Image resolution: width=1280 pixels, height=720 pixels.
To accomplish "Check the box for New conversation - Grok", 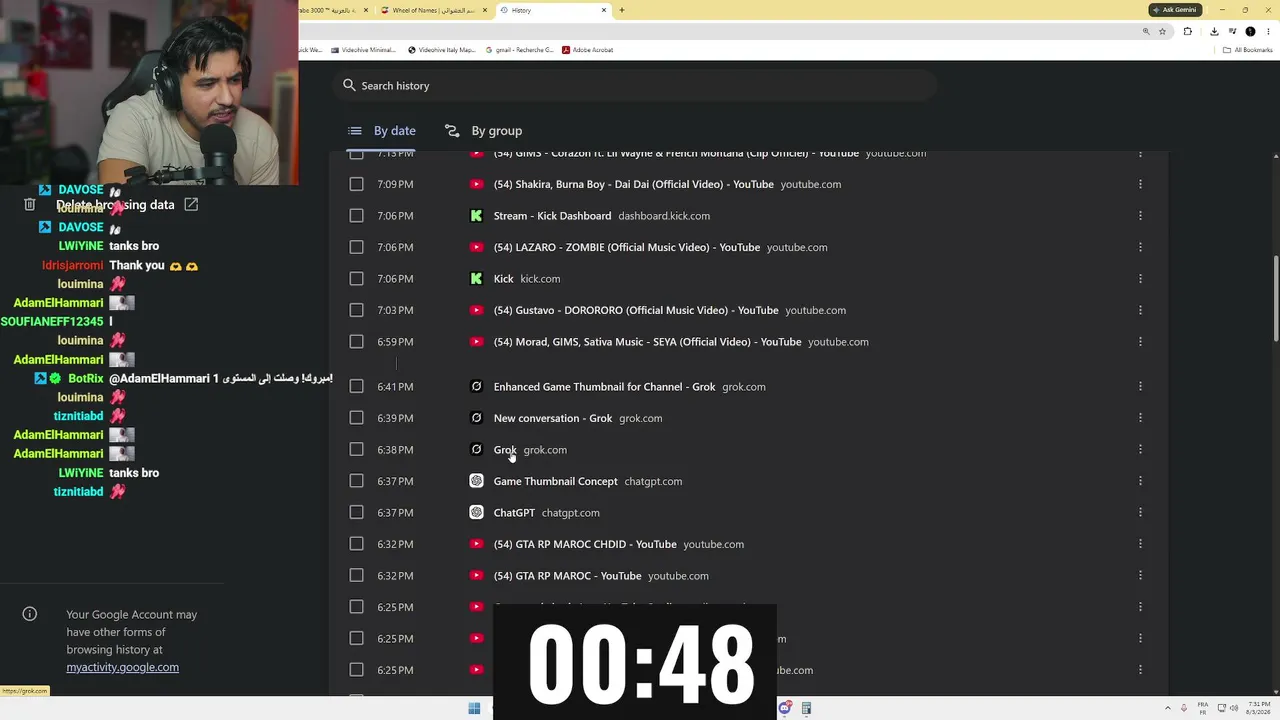I will [356, 418].
